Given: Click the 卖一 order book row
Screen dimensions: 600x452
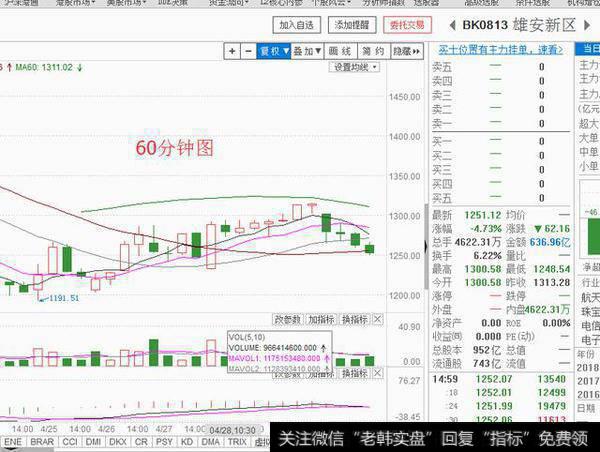Looking at the screenshot, I should [501, 124].
